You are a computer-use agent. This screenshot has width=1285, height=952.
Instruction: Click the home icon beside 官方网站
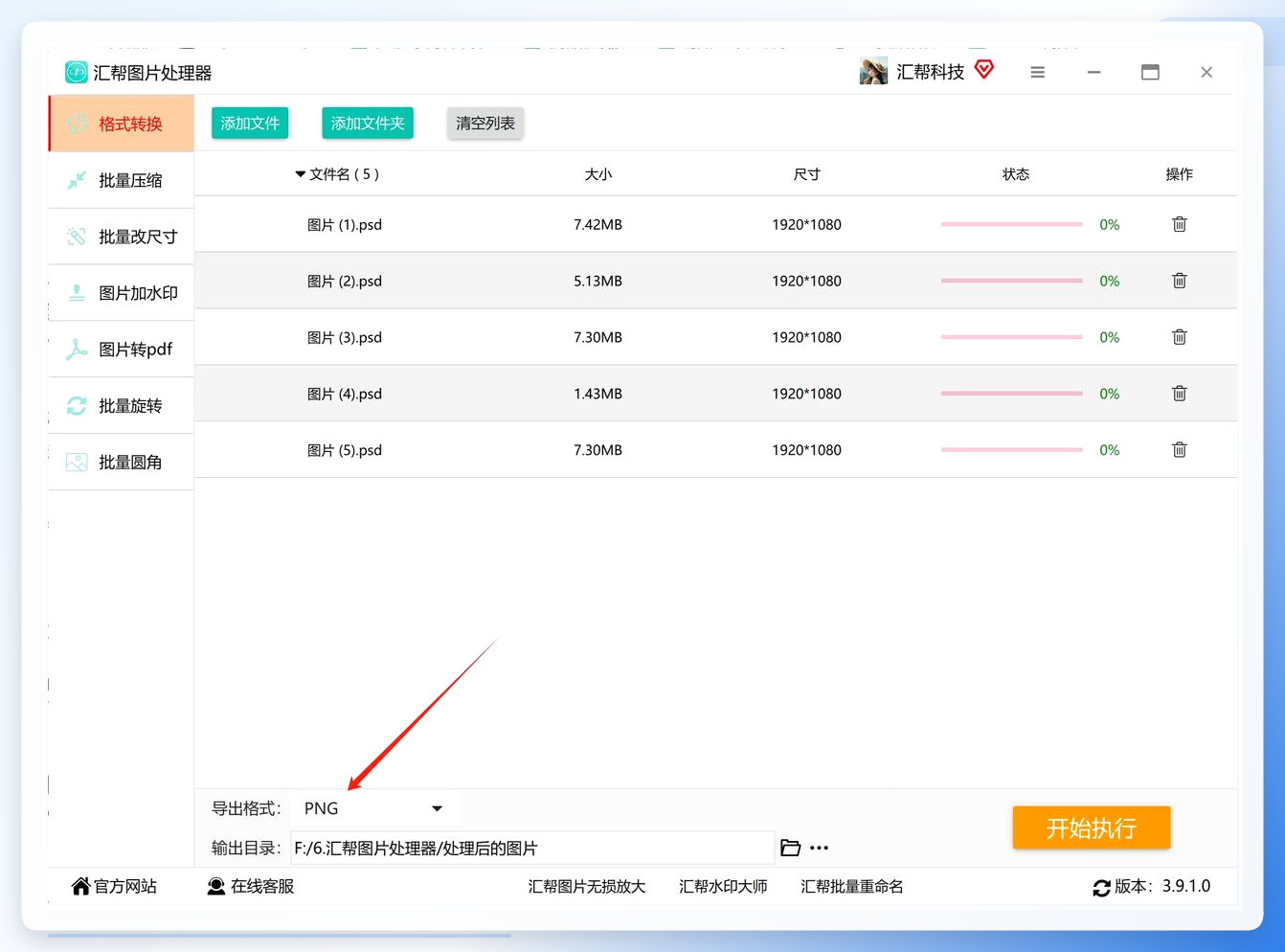[x=80, y=886]
